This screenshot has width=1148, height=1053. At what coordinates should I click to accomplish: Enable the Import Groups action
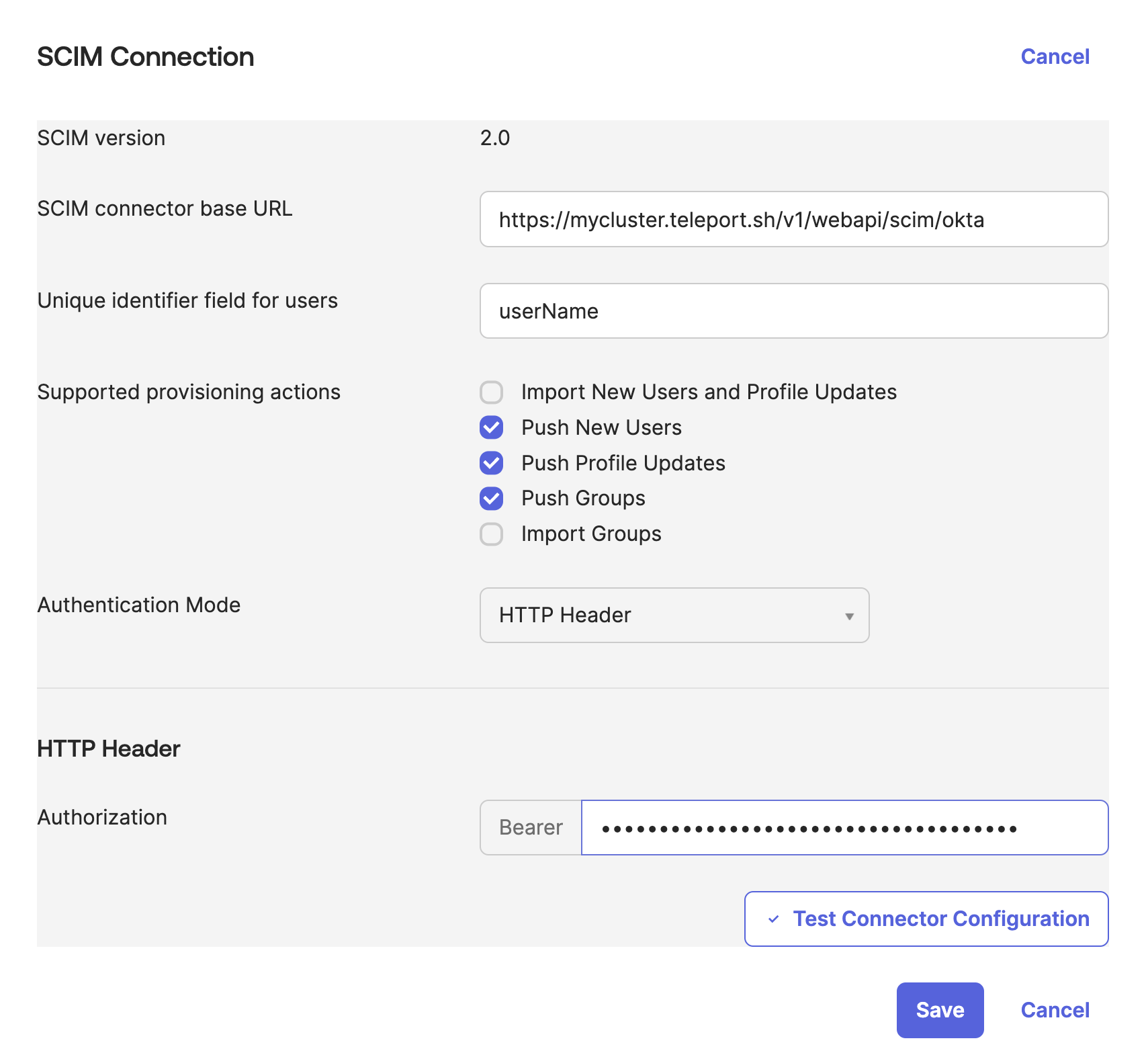tap(491, 534)
